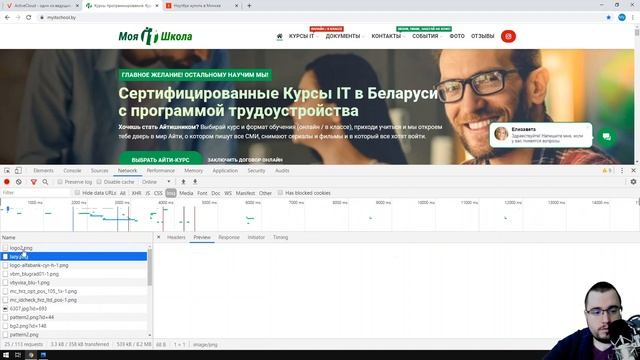Click the yellow warnings counter badge

pos(607,171)
